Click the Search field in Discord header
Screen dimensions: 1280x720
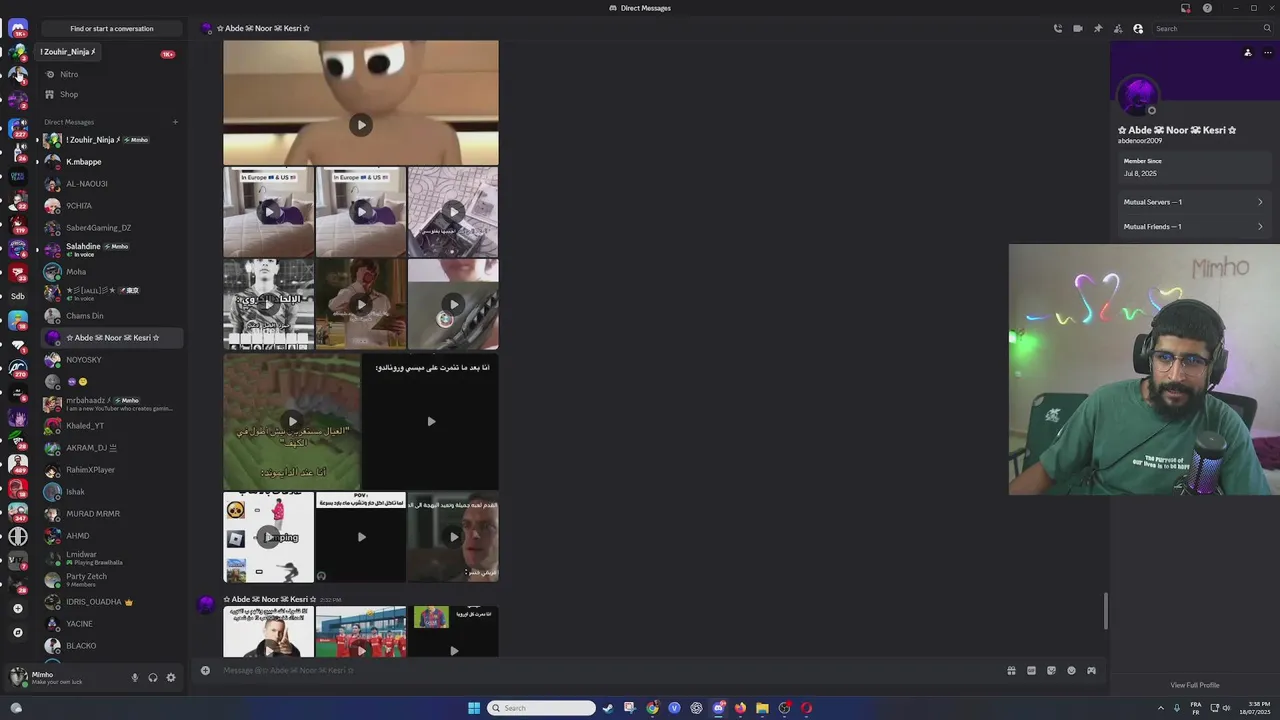[x=1212, y=29]
